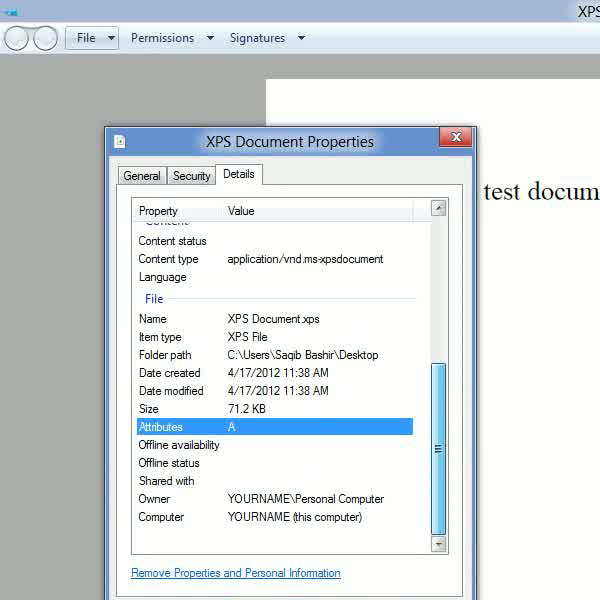Select the Offline availability row
This screenshot has width=600, height=600.
click(x=275, y=445)
